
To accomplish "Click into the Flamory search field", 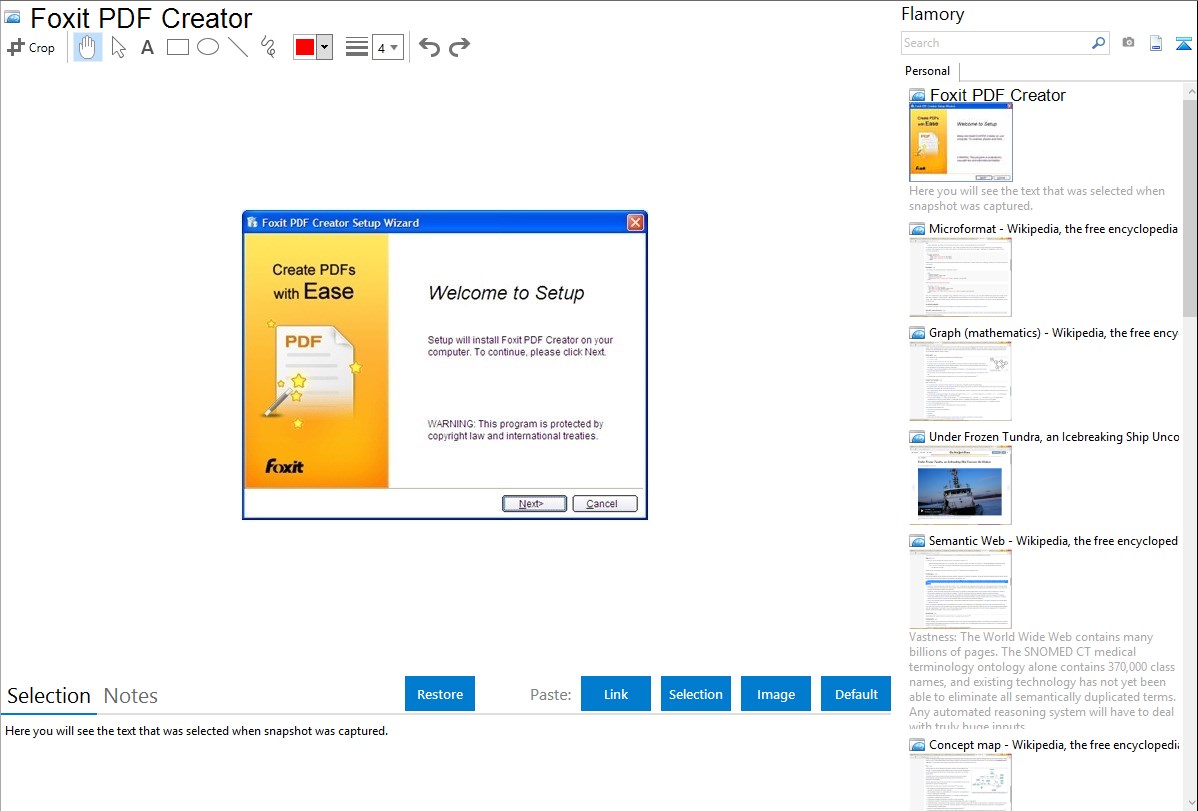I will [995, 43].
